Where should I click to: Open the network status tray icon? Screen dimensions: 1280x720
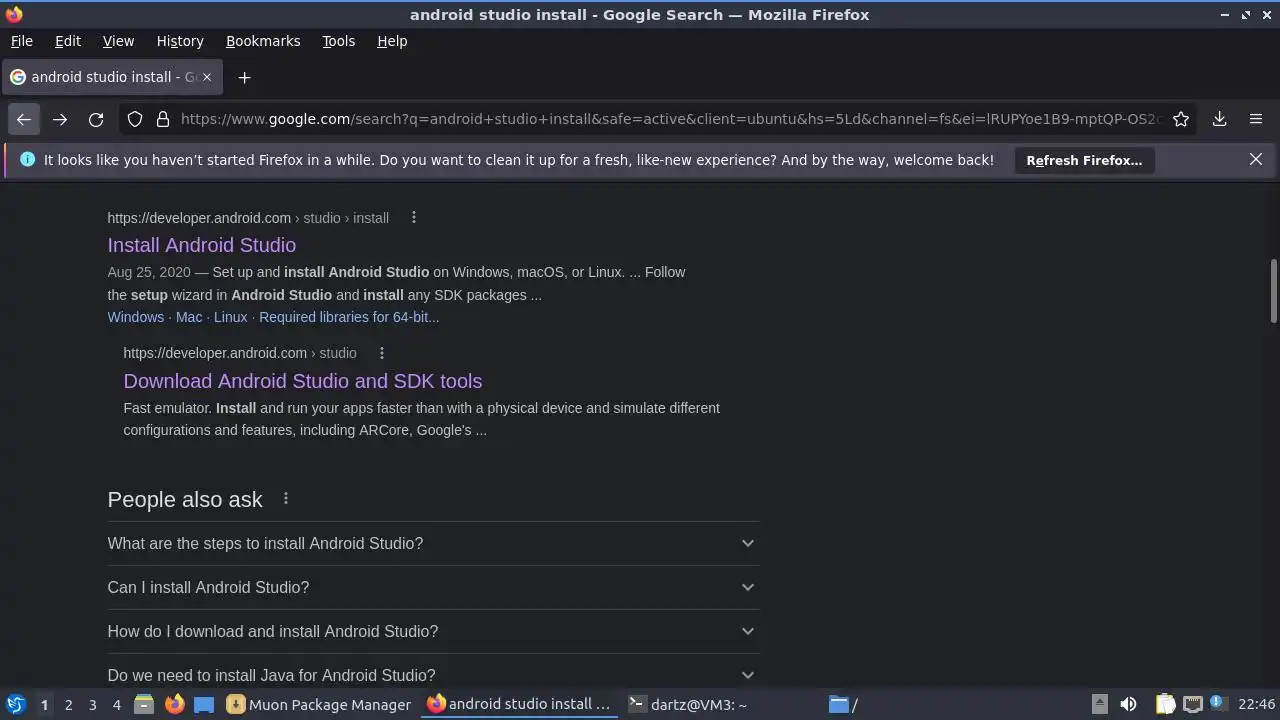[1192, 704]
